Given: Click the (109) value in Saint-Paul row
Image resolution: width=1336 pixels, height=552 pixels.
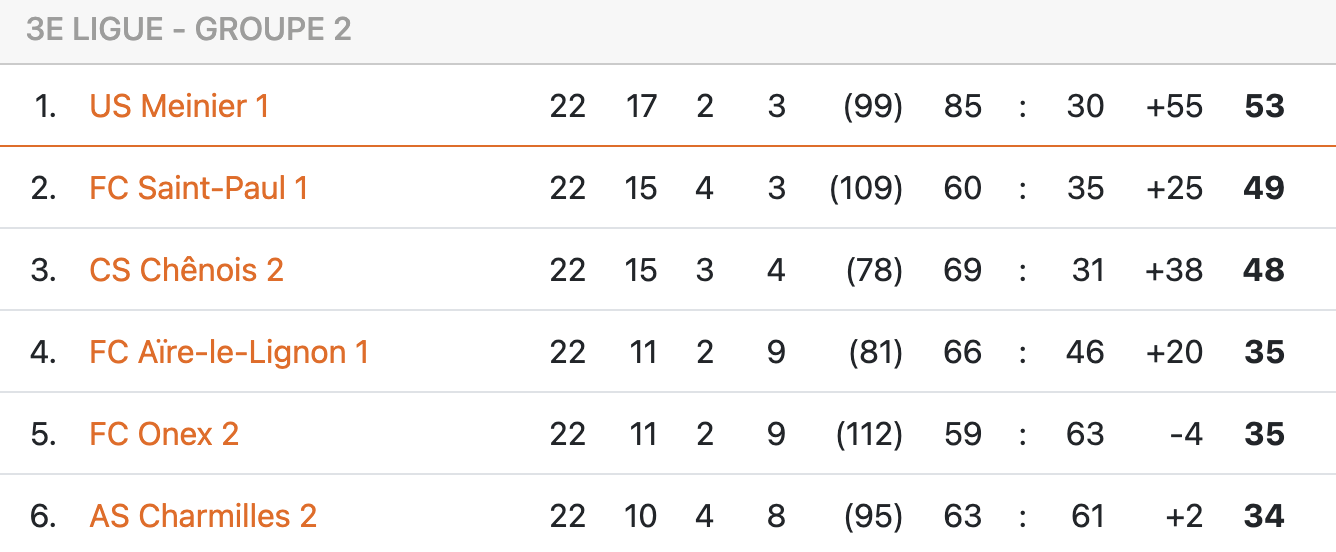Looking at the screenshot, I should pyautogui.click(x=866, y=188).
